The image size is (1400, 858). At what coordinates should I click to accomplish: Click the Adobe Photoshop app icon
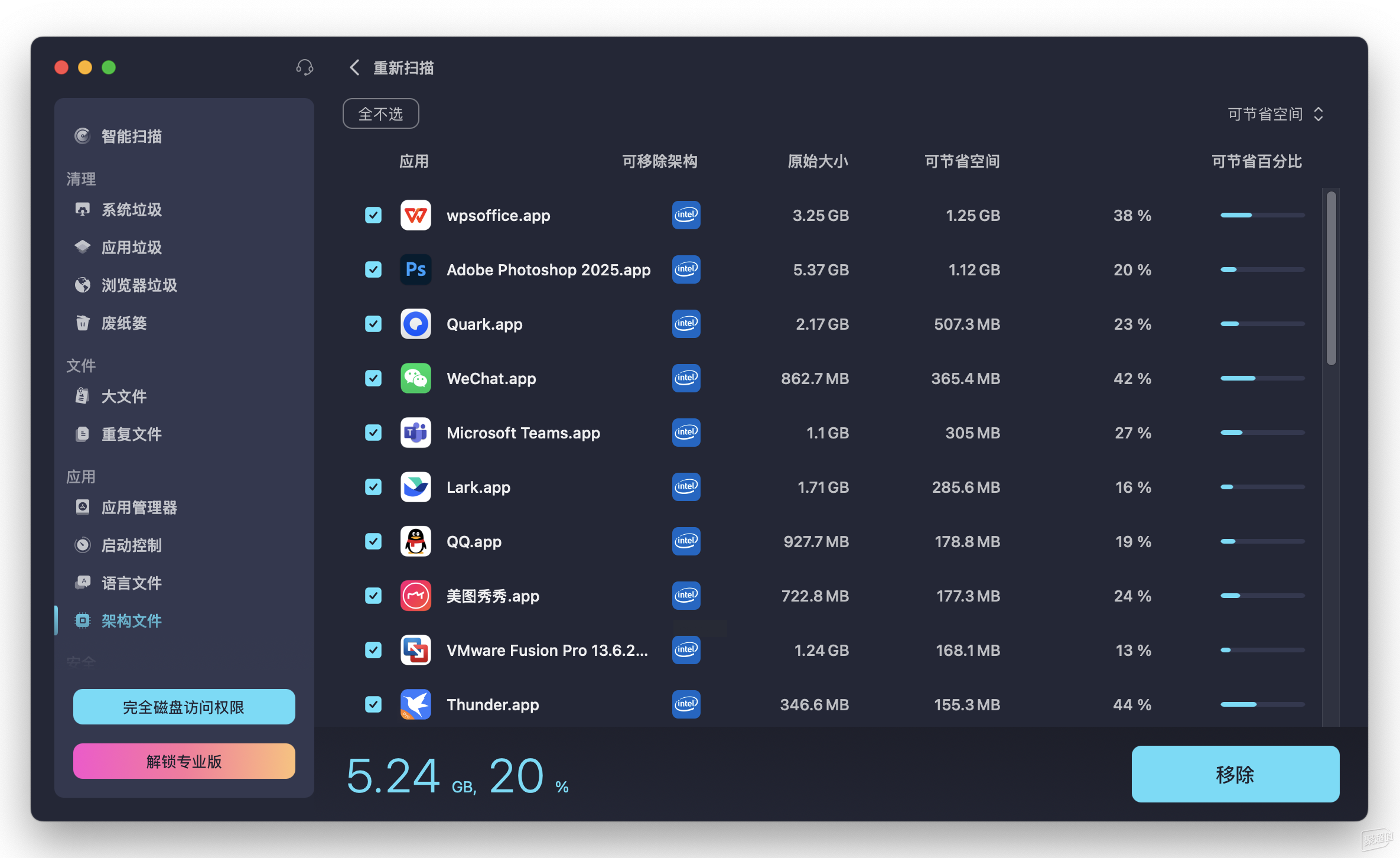coord(415,269)
